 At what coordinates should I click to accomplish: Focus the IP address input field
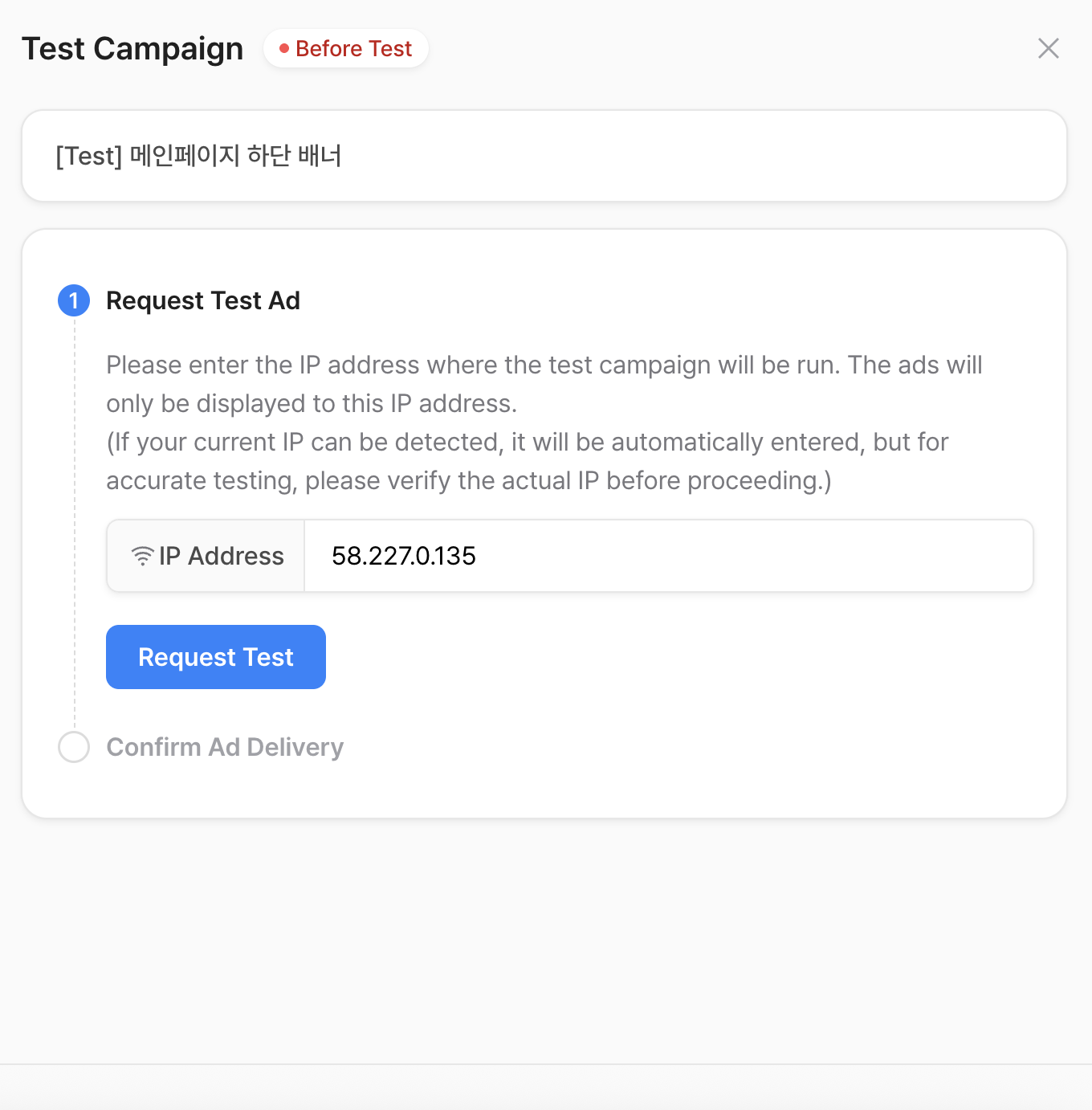[666, 556]
